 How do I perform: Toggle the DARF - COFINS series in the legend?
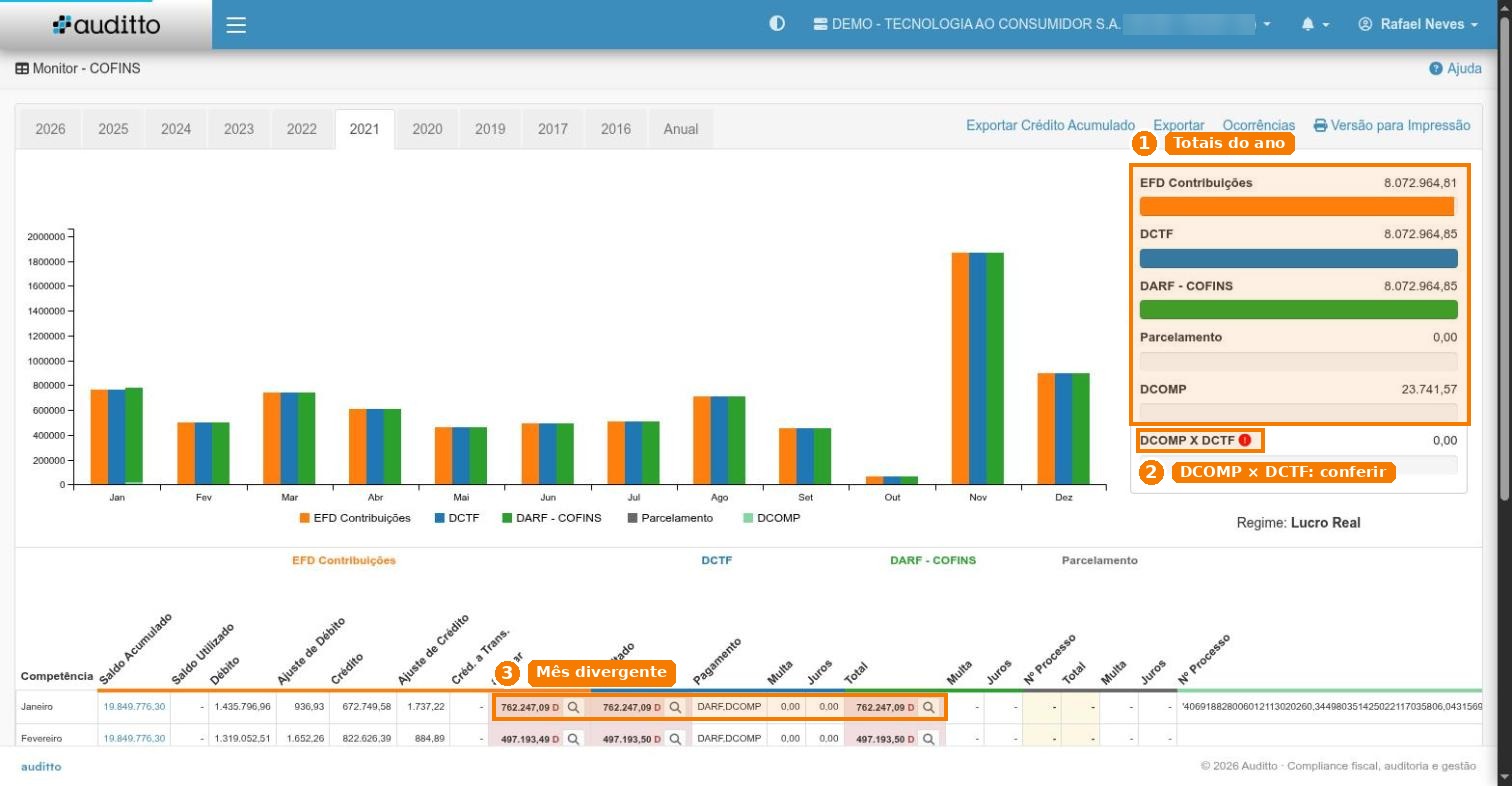pyautogui.click(x=551, y=518)
